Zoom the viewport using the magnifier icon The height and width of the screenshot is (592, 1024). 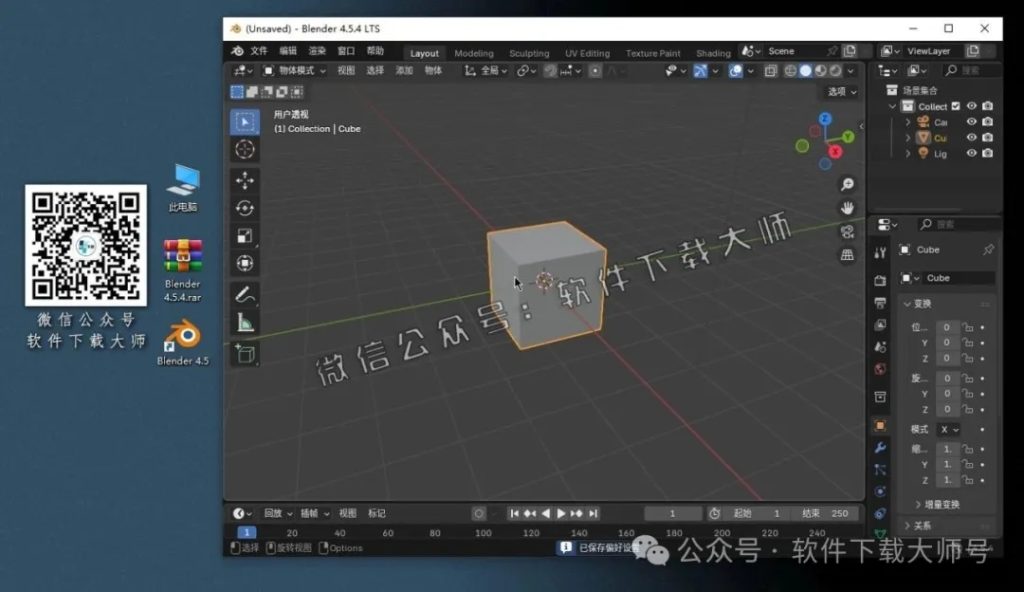pos(848,184)
